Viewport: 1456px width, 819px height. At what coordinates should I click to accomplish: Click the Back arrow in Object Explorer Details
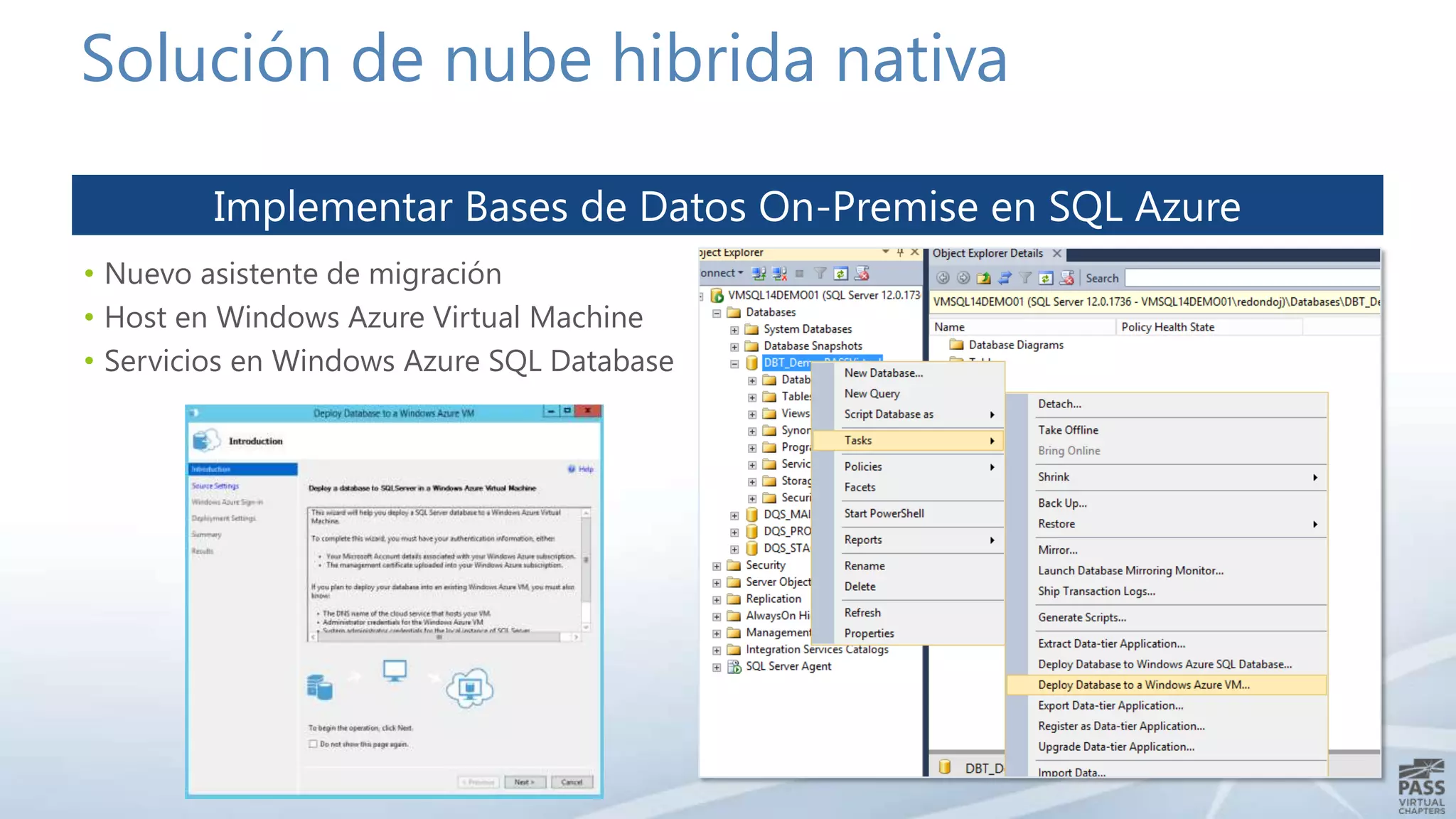pyautogui.click(x=943, y=278)
